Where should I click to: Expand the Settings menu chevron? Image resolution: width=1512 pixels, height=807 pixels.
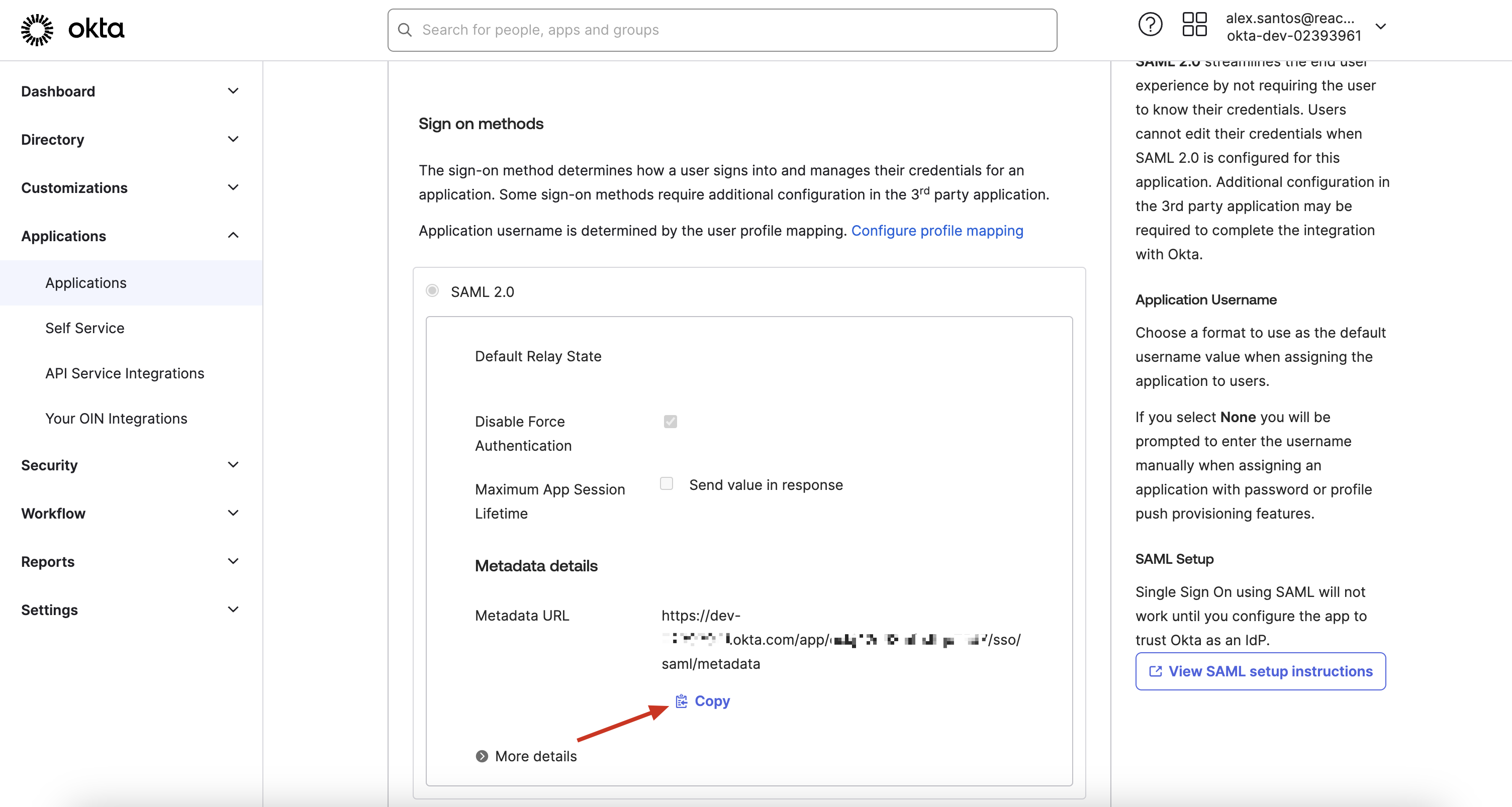coord(233,609)
